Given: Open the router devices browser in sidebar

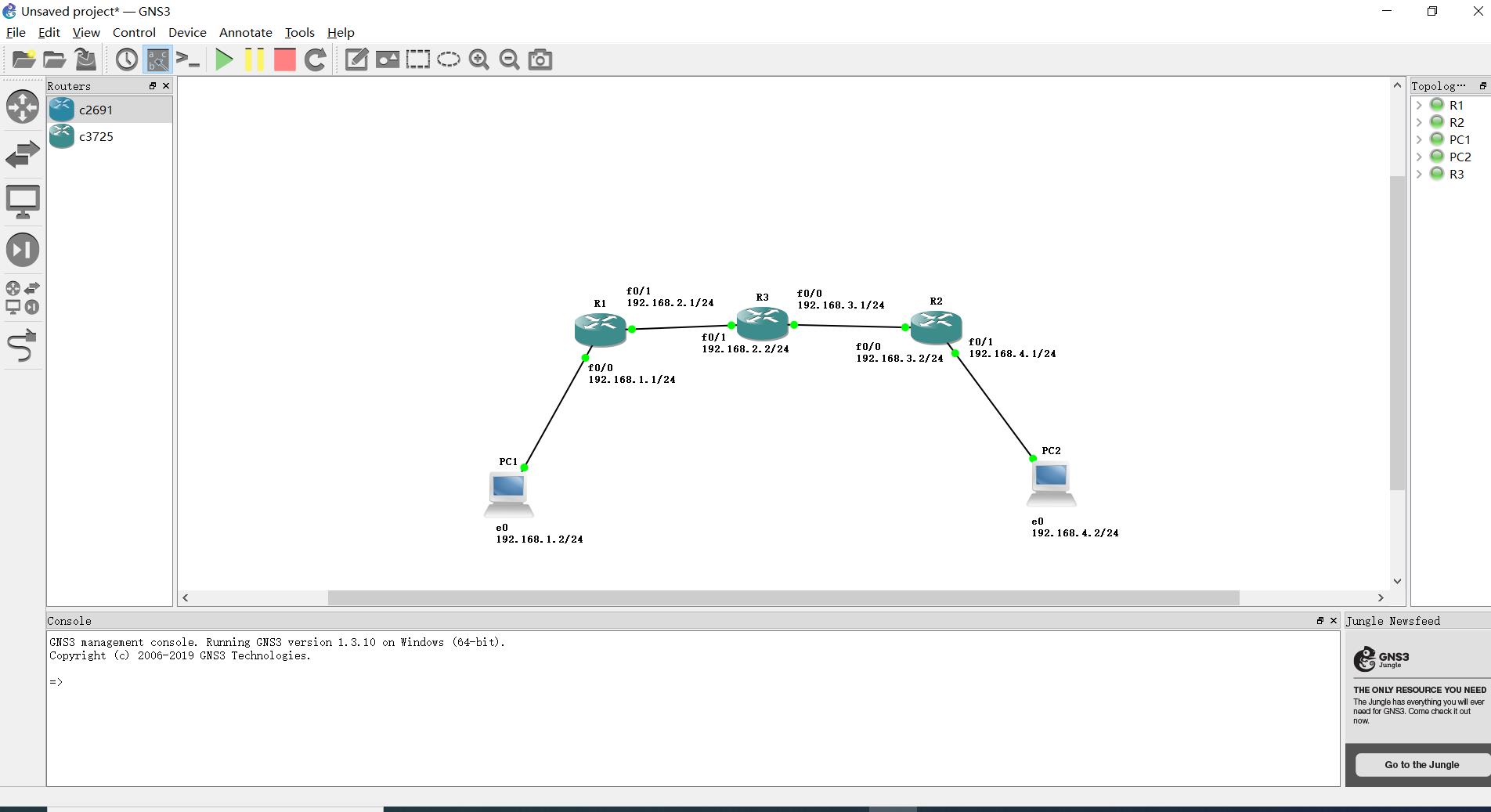Looking at the screenshot, I should [x=23, y=107].
